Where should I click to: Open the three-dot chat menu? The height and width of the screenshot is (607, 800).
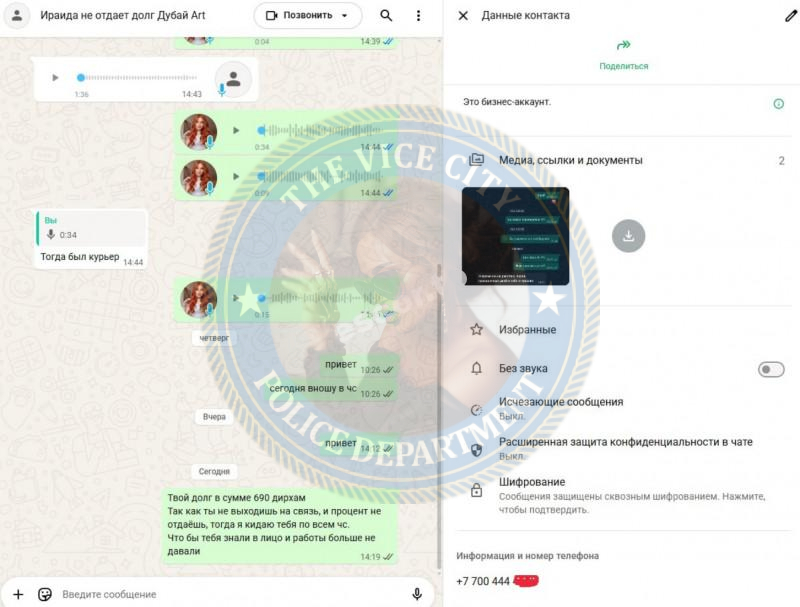418,16
